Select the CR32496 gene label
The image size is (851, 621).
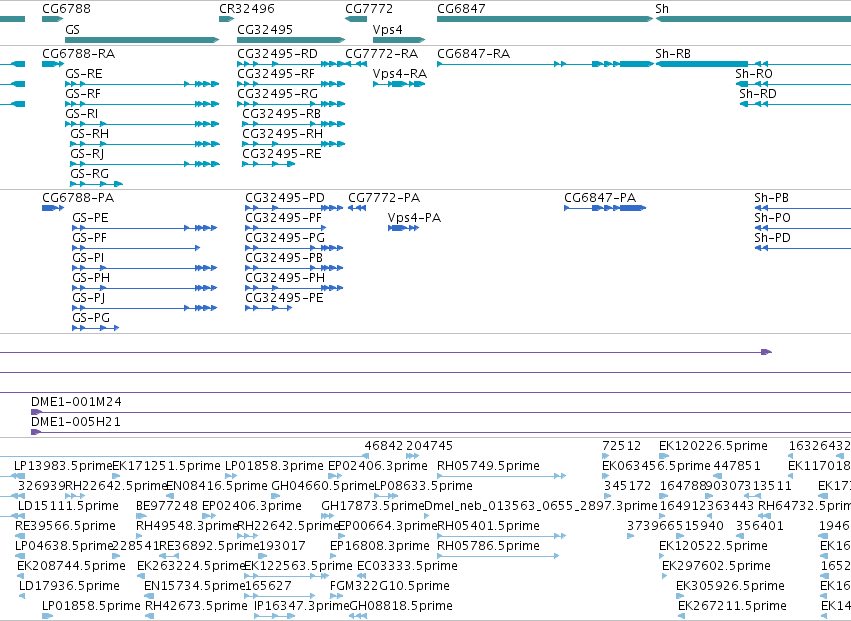(x=247, y=9)
